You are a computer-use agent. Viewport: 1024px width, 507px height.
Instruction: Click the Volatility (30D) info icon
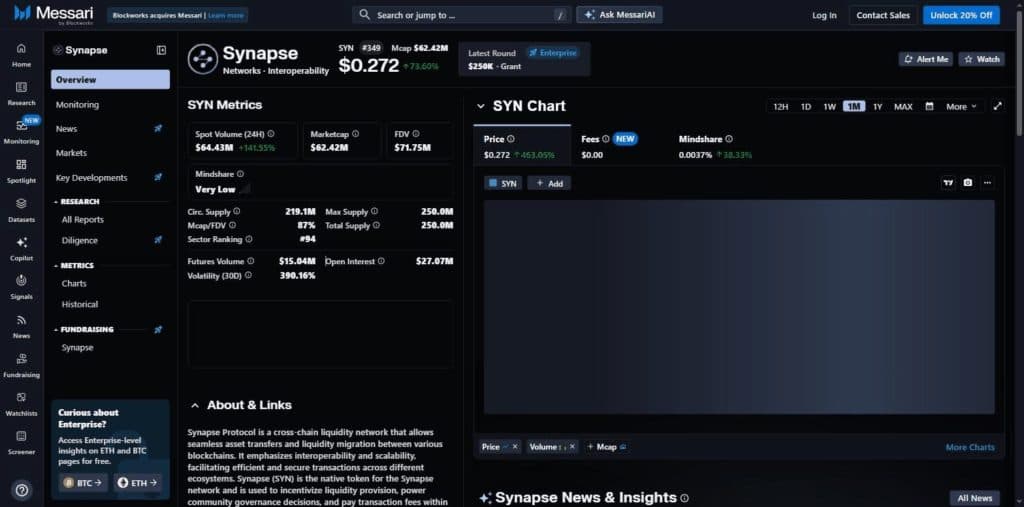pyautogui.click(x=248, y=276)
